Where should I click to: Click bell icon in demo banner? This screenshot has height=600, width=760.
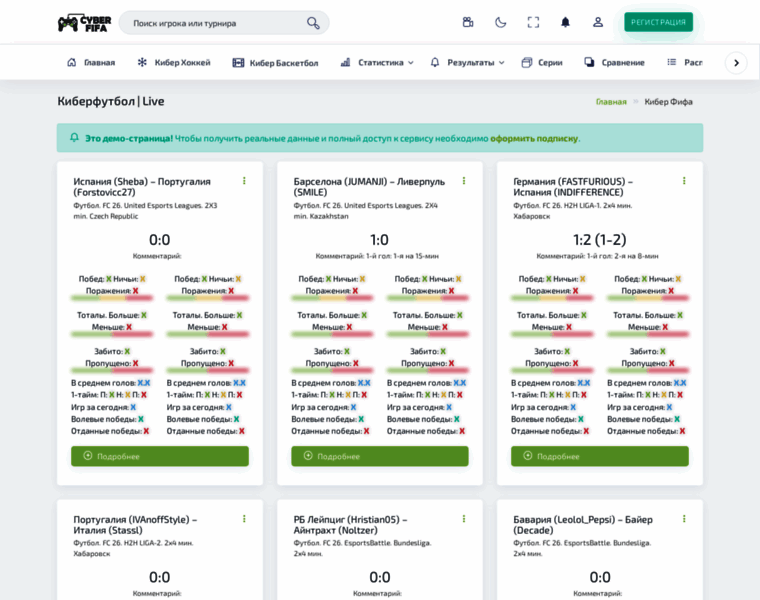click(x=74, y=138)
